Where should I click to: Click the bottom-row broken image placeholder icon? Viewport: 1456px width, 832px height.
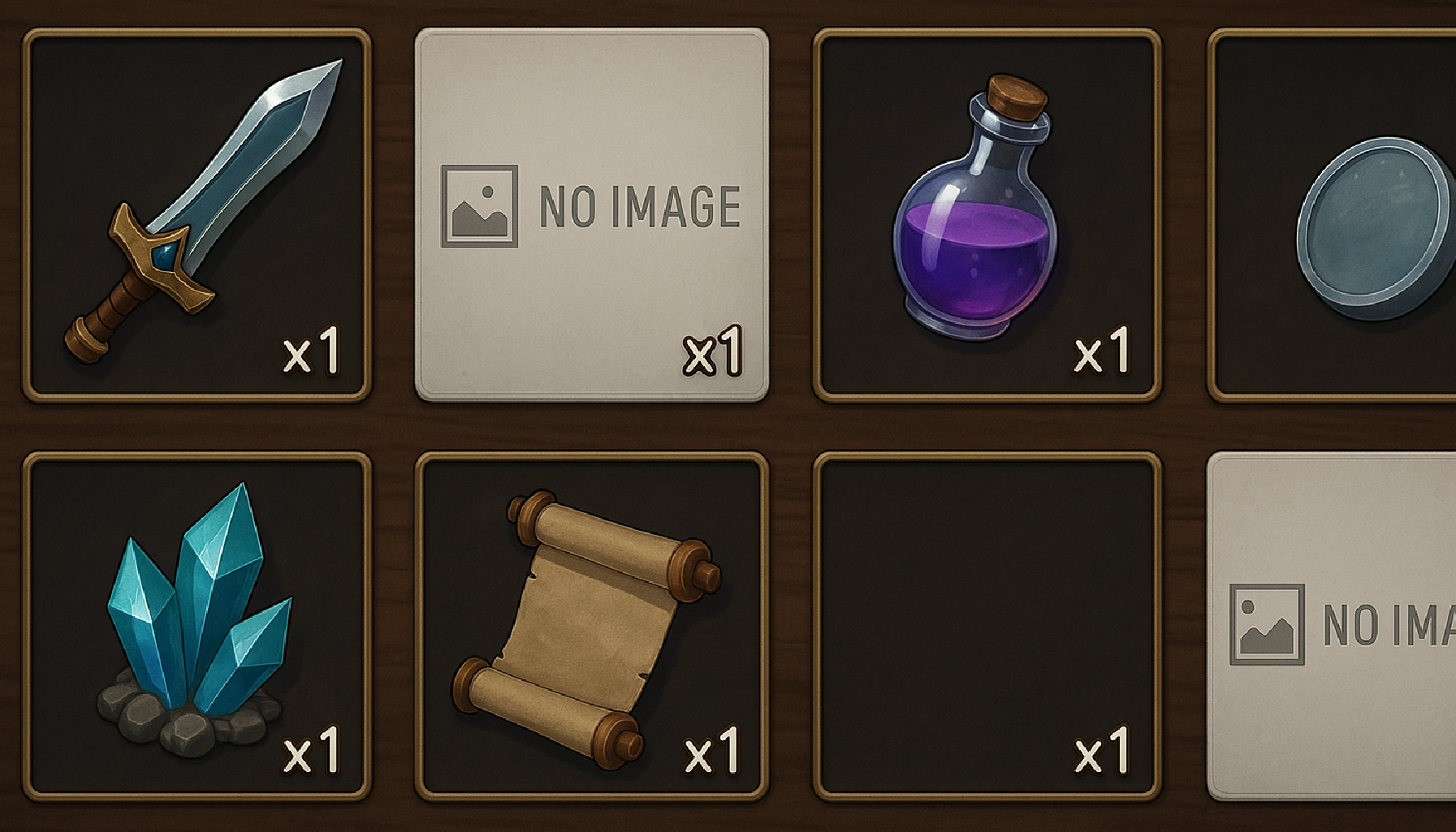(1267, 624)
